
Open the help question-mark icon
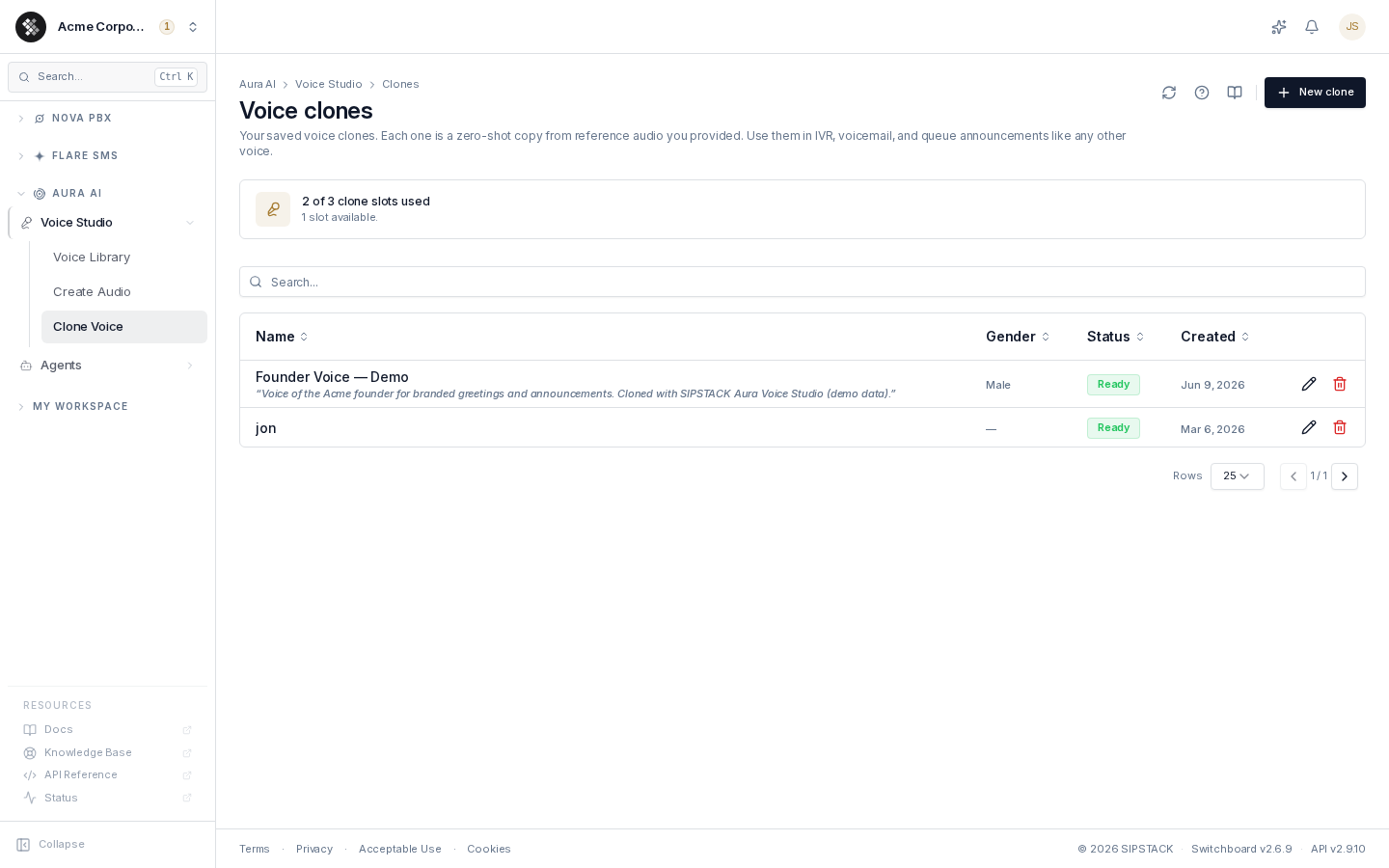click(x=1202, y=93)
